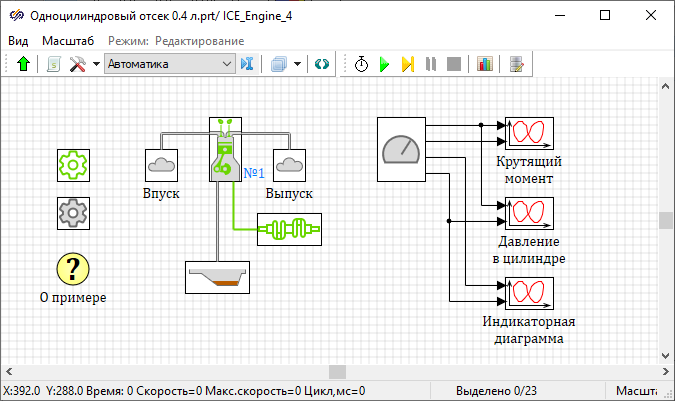675x401 pixels.
Task: Select the green cylinder piston block №1
Action: coord(225,150)
